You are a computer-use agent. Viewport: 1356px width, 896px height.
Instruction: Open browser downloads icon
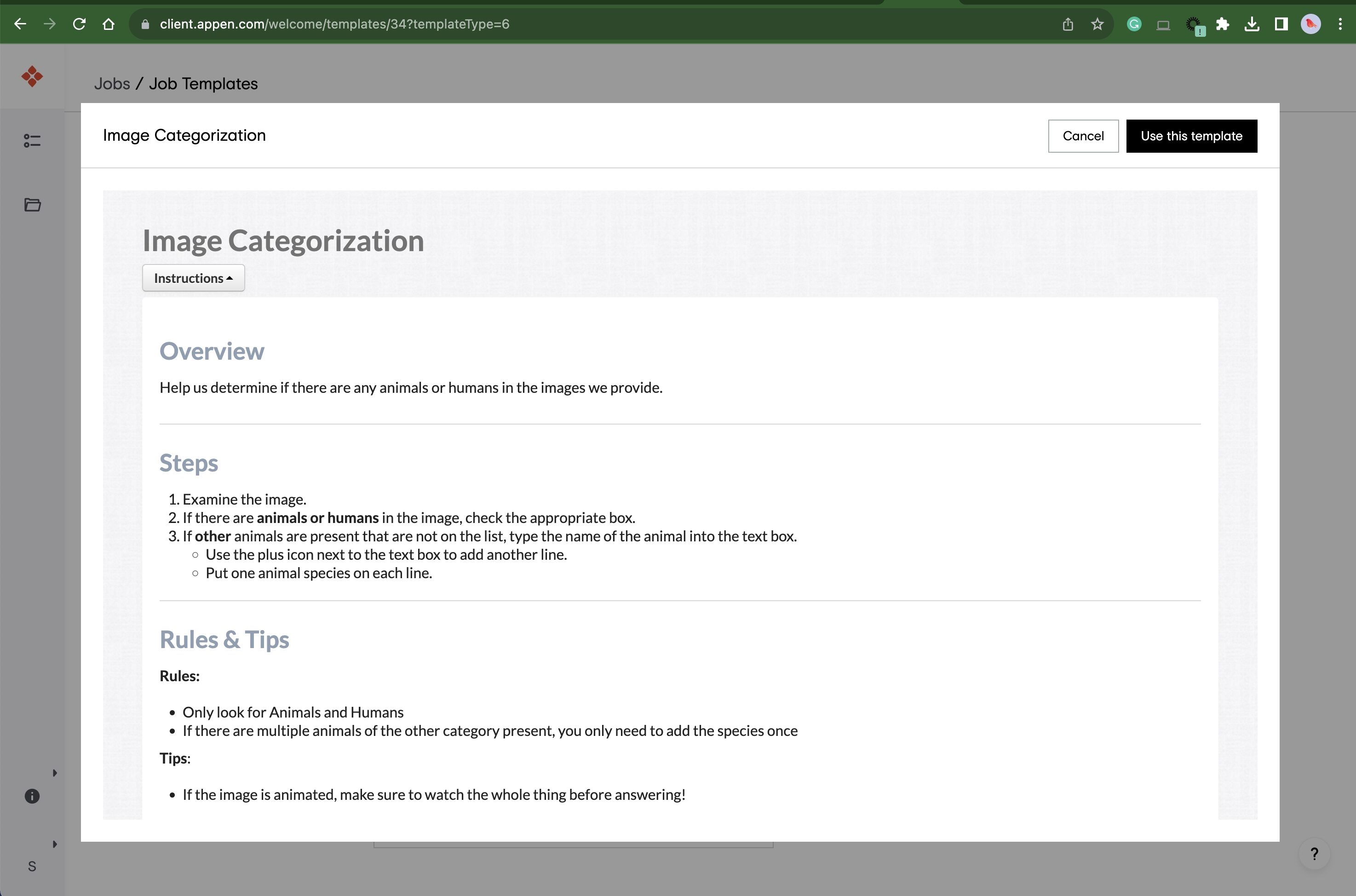[1252, 24]
